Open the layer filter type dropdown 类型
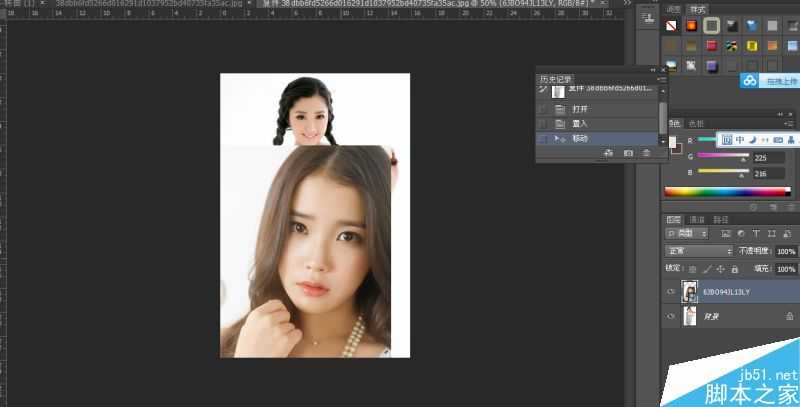This screenshot has width=800, height=407. tap(686, 233)
